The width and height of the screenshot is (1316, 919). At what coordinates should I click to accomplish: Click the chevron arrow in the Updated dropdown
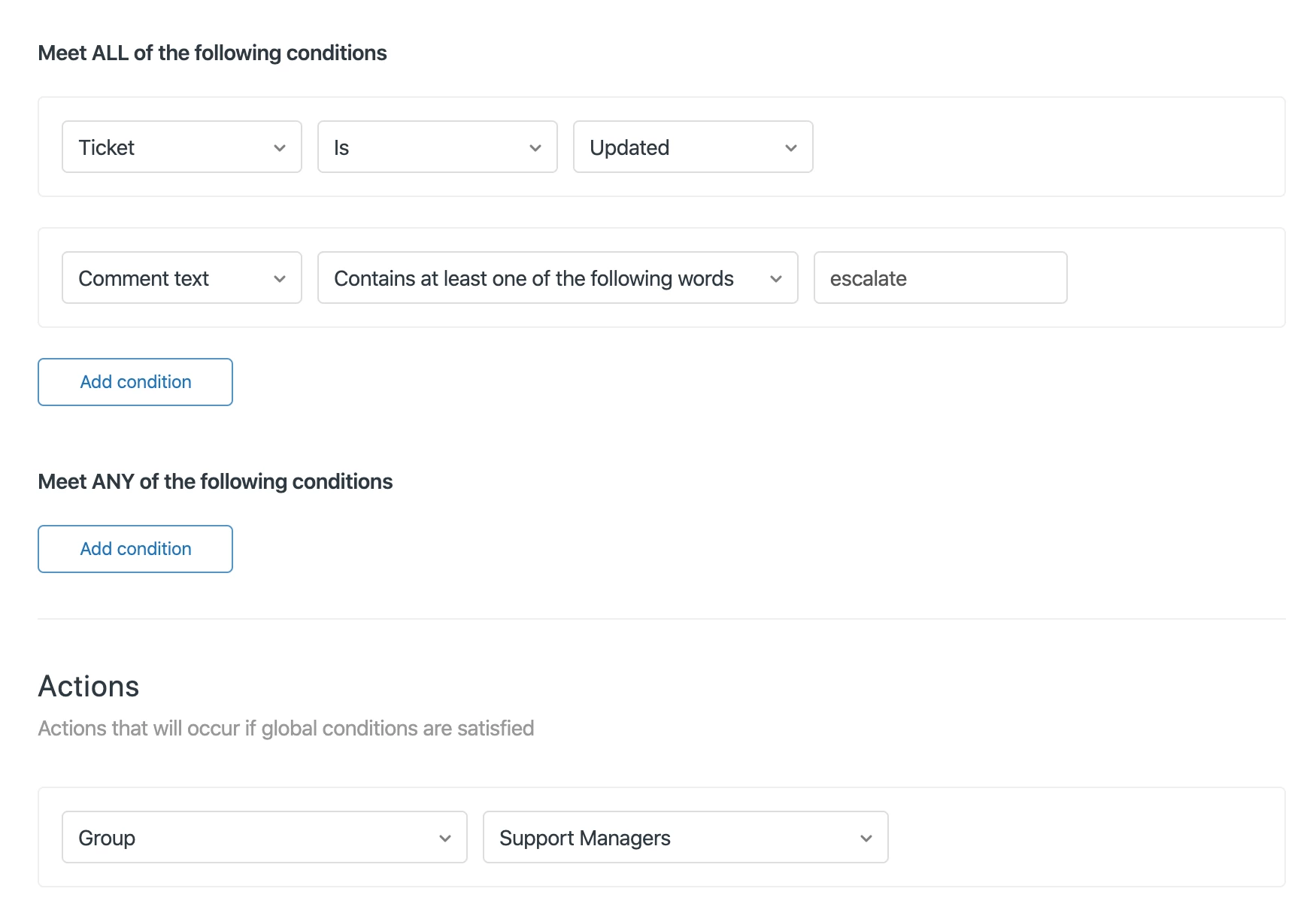pos(791,148)
